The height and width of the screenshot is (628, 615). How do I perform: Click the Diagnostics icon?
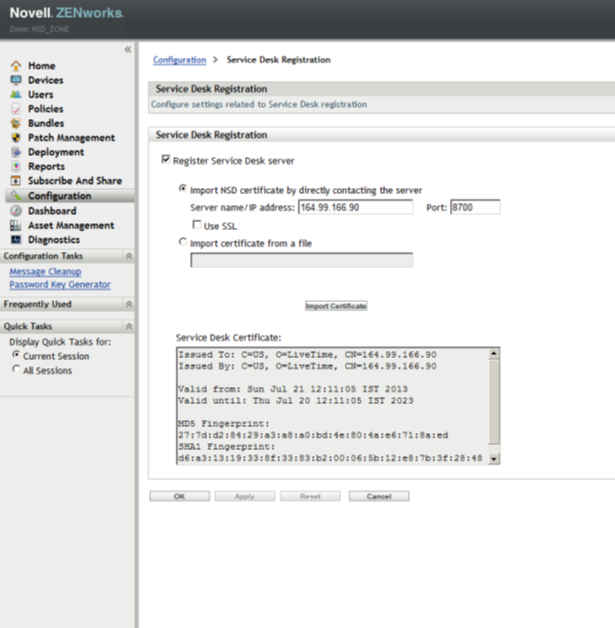point(16,240)
